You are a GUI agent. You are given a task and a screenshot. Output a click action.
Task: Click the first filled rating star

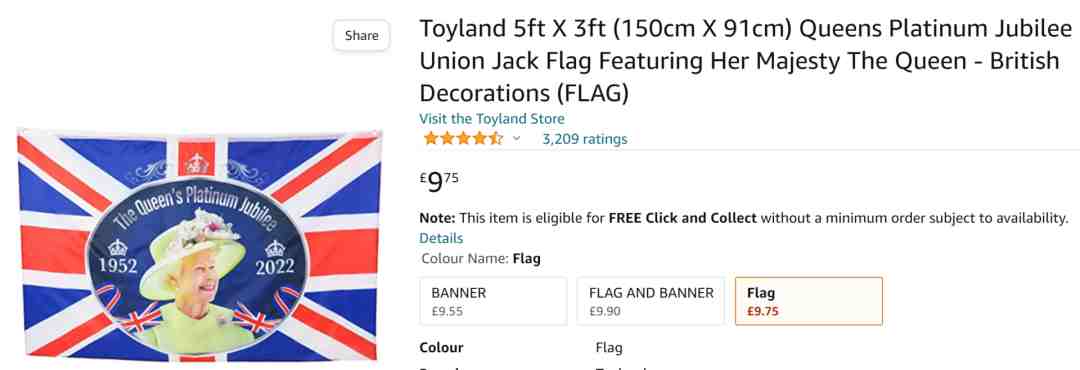431,138
